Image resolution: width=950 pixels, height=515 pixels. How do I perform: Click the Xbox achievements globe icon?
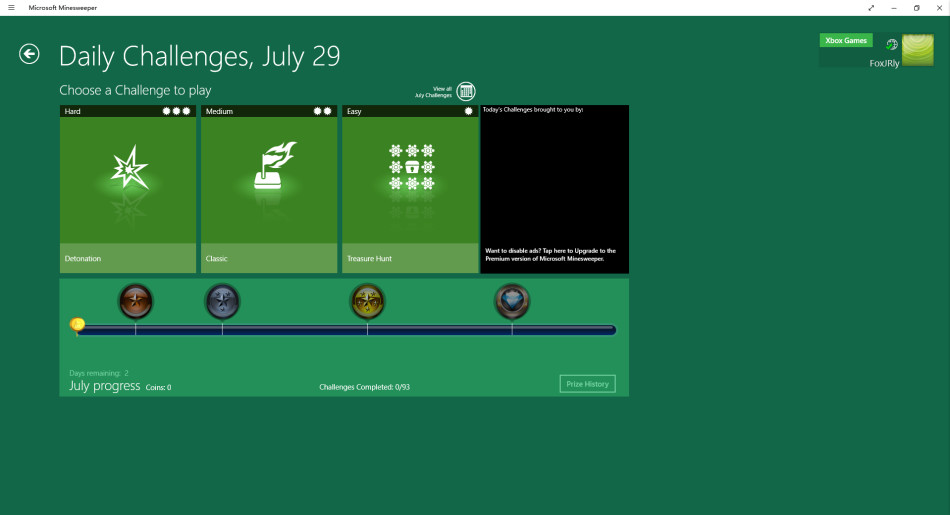tap(891, 45)
